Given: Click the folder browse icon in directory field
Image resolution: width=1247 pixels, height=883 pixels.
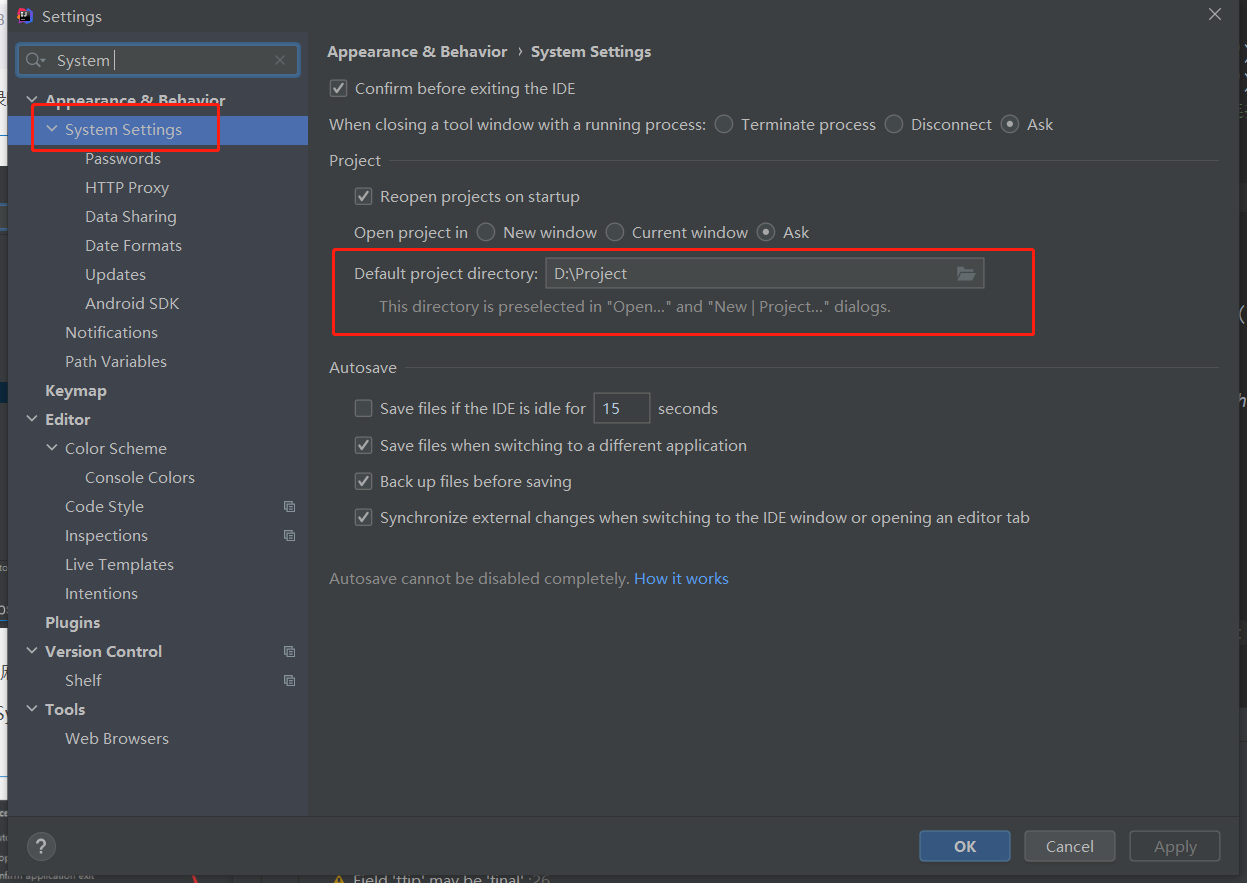Looking at the screenshot, I should click(x=965, y=274).
